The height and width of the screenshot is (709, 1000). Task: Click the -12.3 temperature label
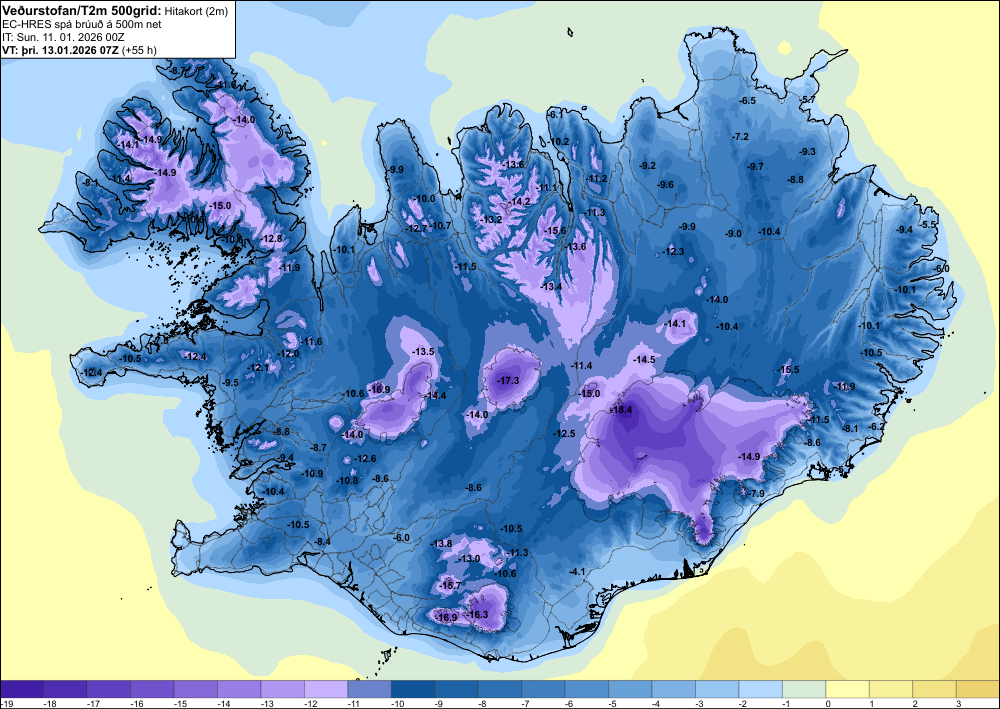(673, 252)
